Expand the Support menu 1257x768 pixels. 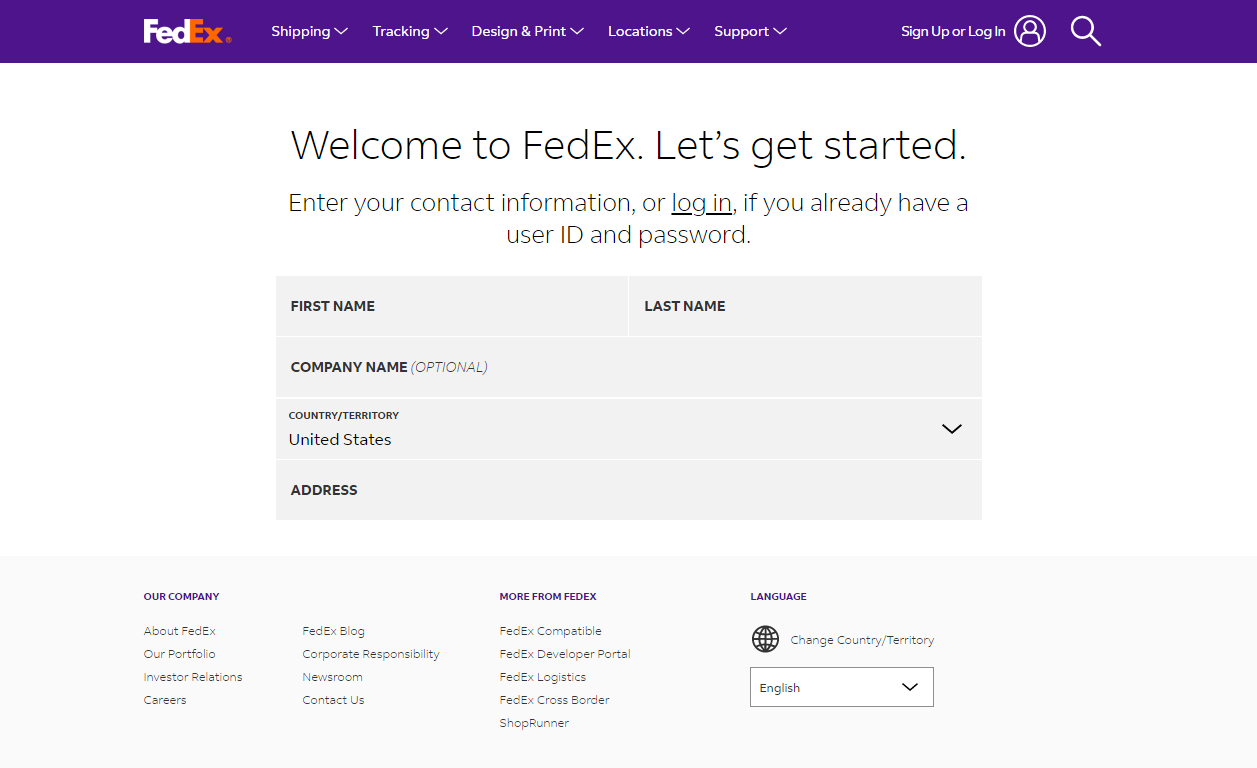coord(750,31)
